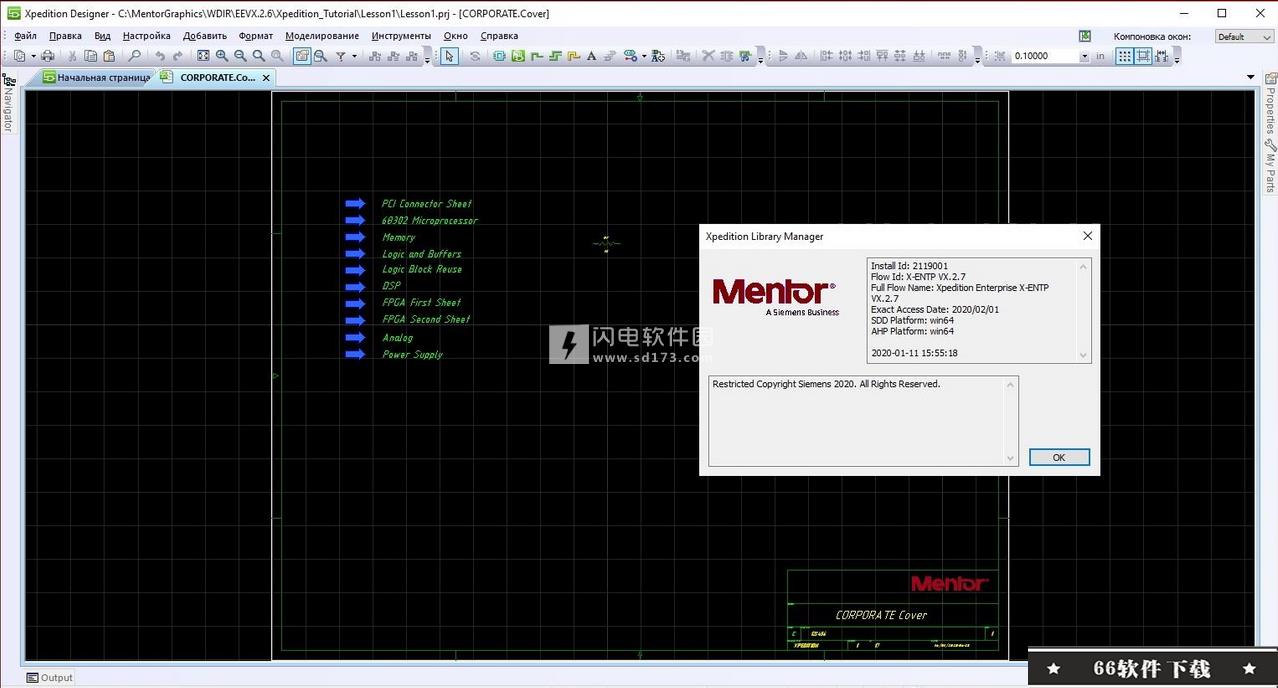The image size is (1278, 688).
Task: Open the dropdown arrow beside the funnel filter
Action: [x=354, y=56]
